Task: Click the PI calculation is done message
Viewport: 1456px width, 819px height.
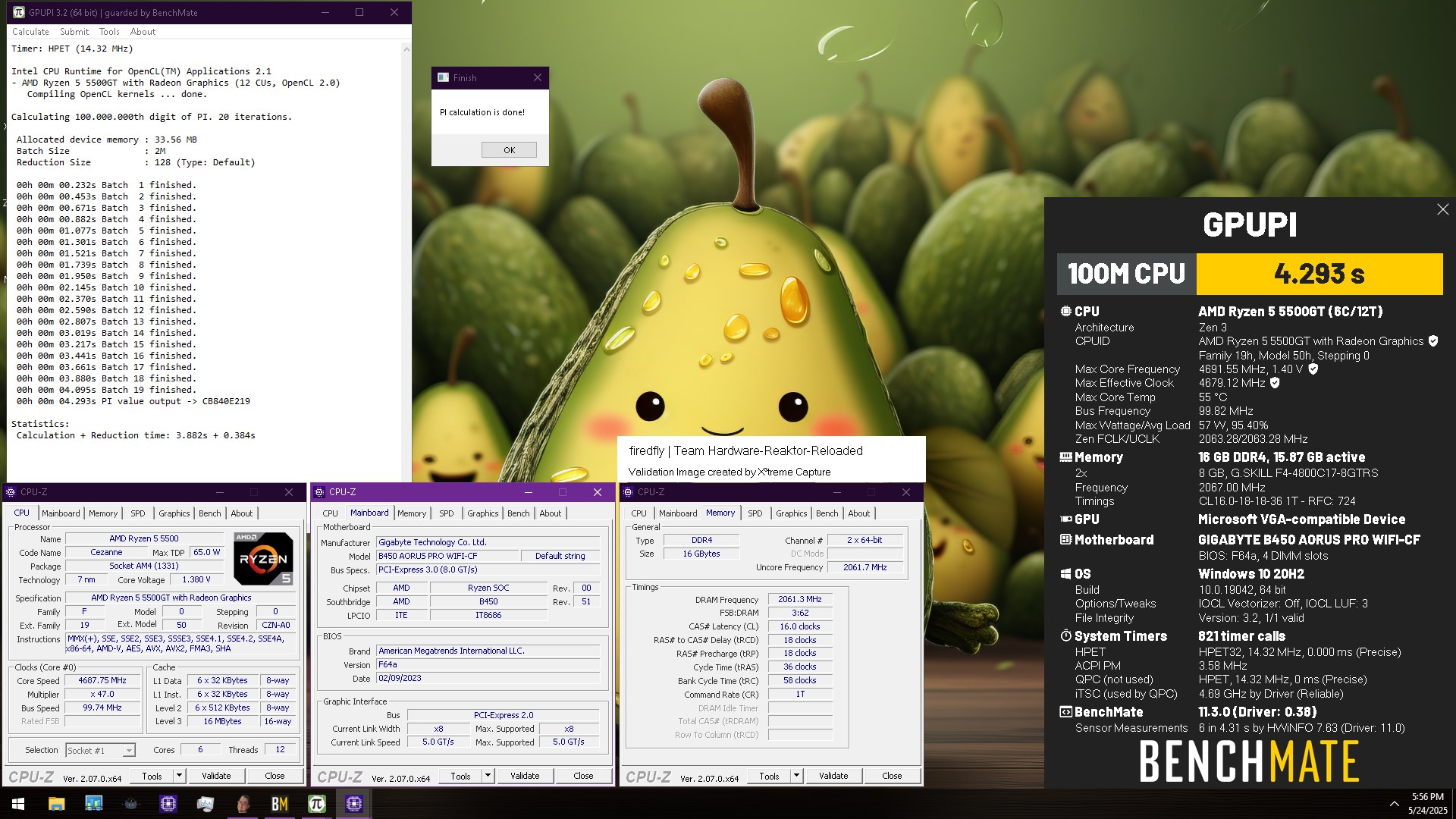Action: point(482,112)
